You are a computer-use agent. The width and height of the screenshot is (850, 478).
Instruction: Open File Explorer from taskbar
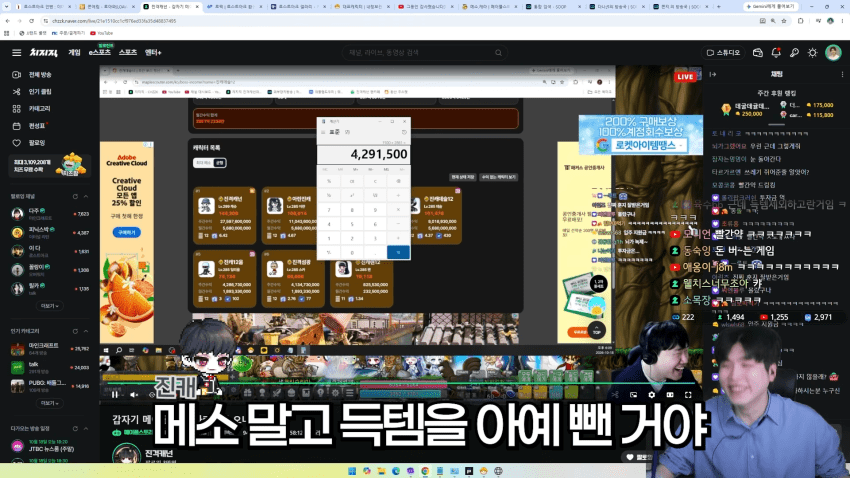[x=381, y=471]
